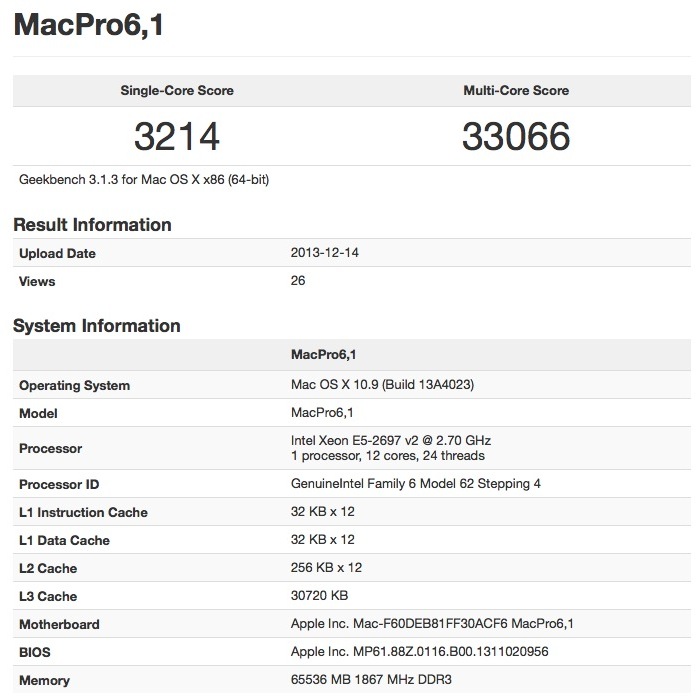Click the Processor row label
This screenshot has height=696, width=700.
tap(50, 449)
